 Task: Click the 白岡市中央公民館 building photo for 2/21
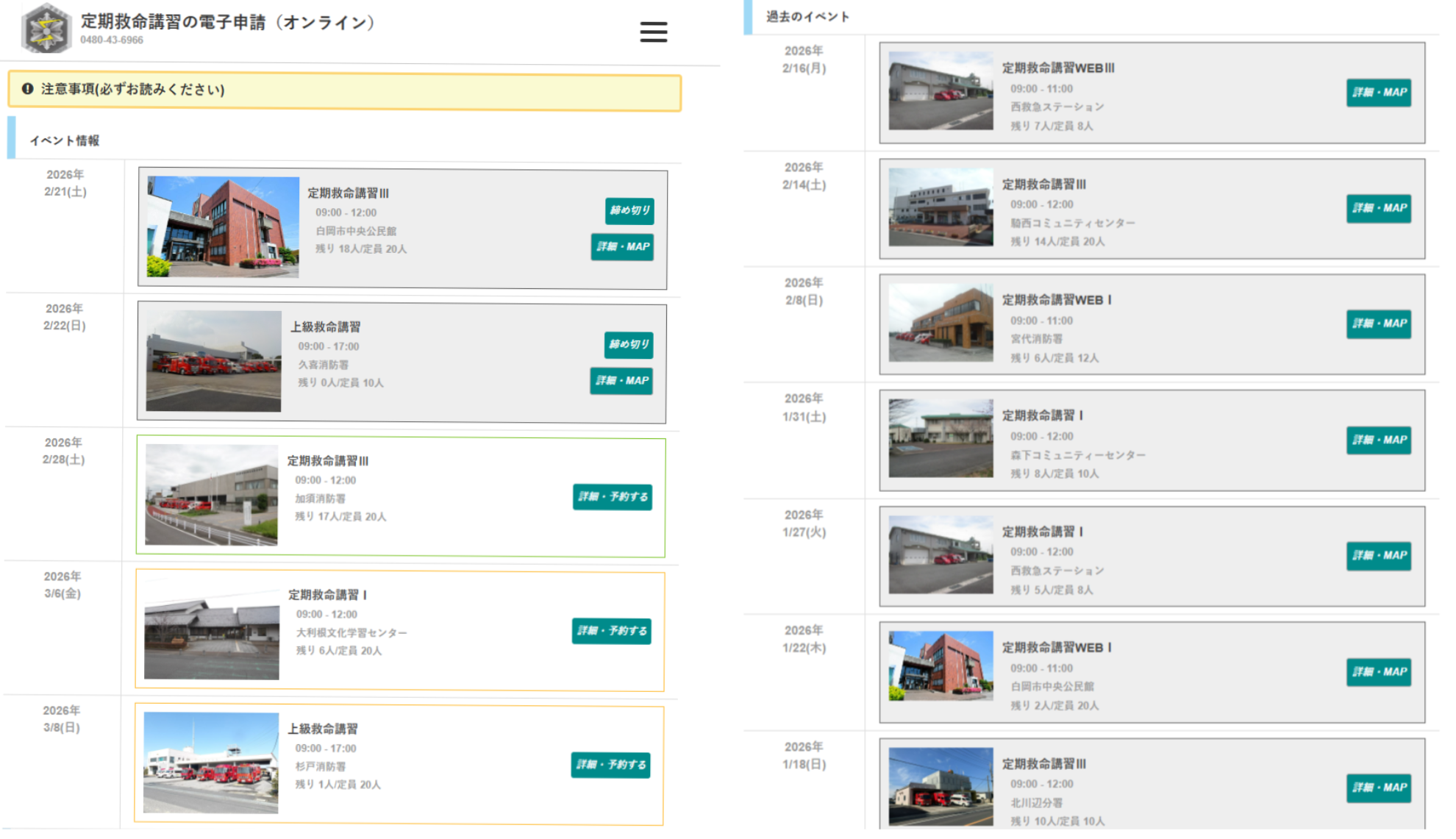223,226
